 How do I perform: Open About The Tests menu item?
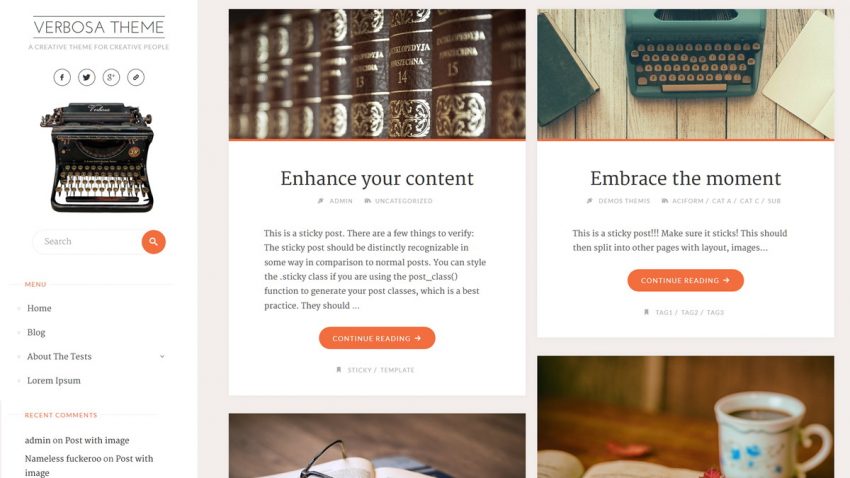[59, 357]
